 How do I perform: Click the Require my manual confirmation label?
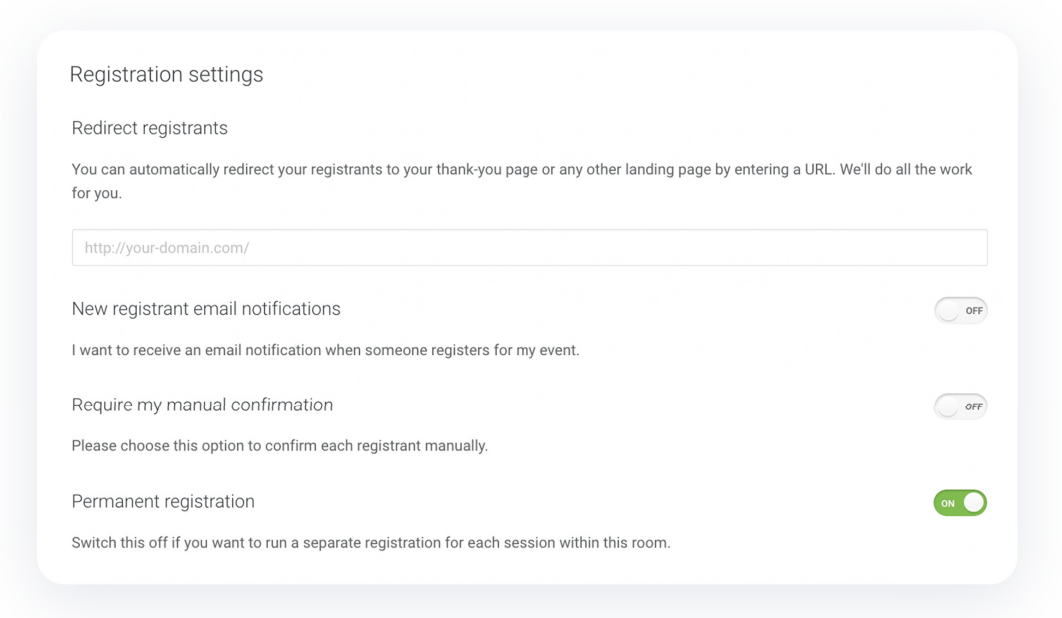click(203, 405)
